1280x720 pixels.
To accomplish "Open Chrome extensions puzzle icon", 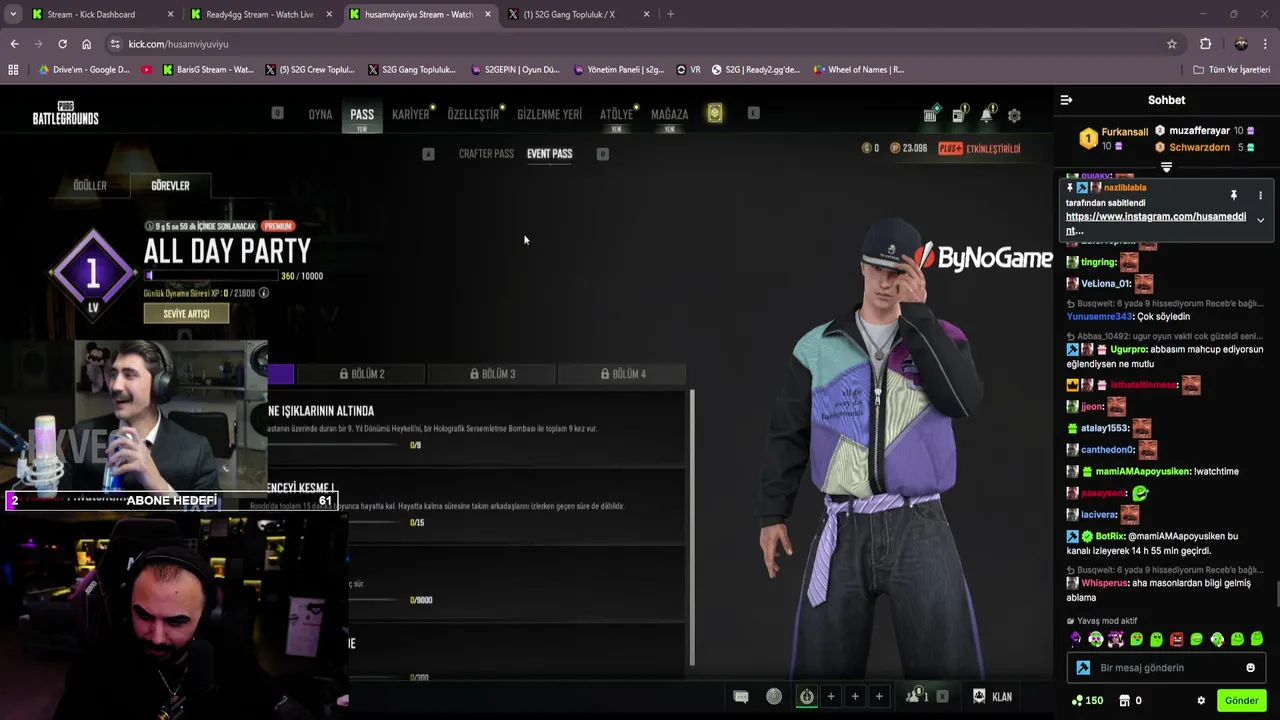I will coord(1205,44).
